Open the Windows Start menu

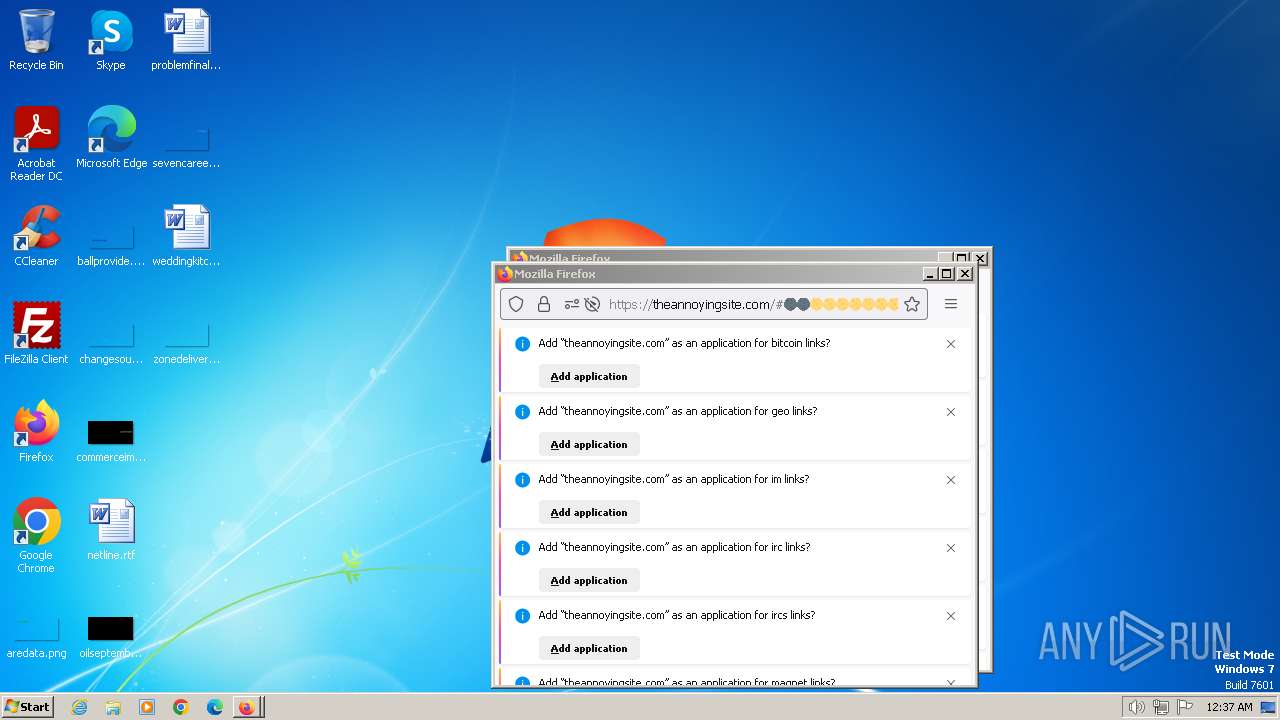tap(27, 706)
